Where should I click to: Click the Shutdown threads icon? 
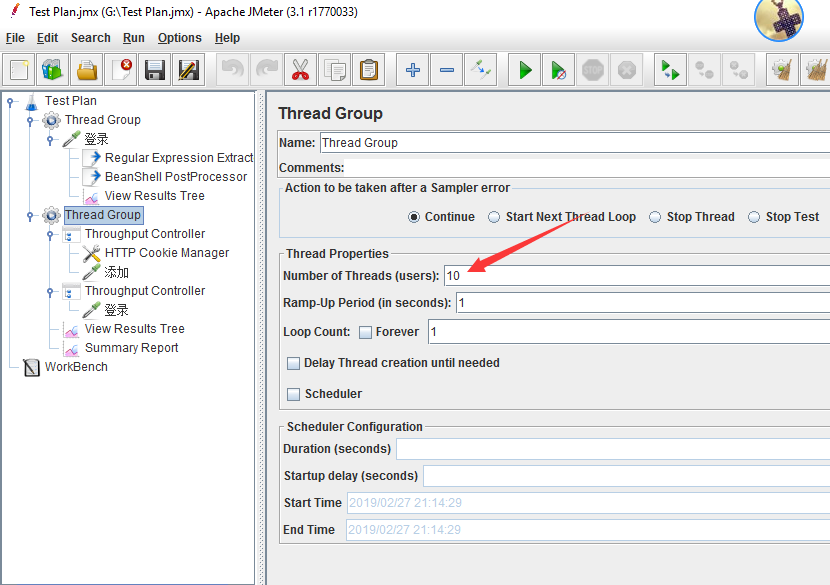click(x=626, y=70)
